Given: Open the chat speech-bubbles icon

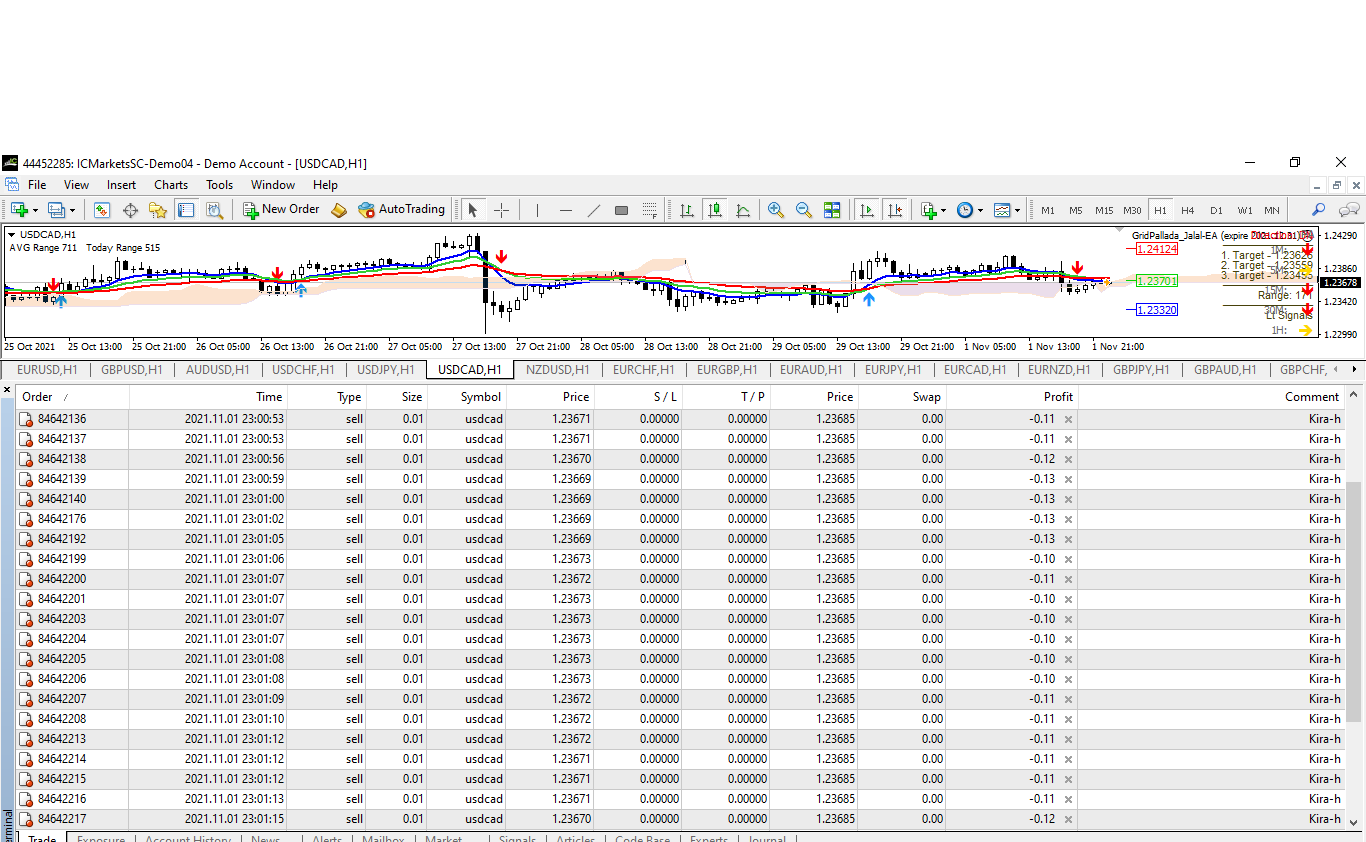Looking at the screenshot, I should [x=1349, y=210].
